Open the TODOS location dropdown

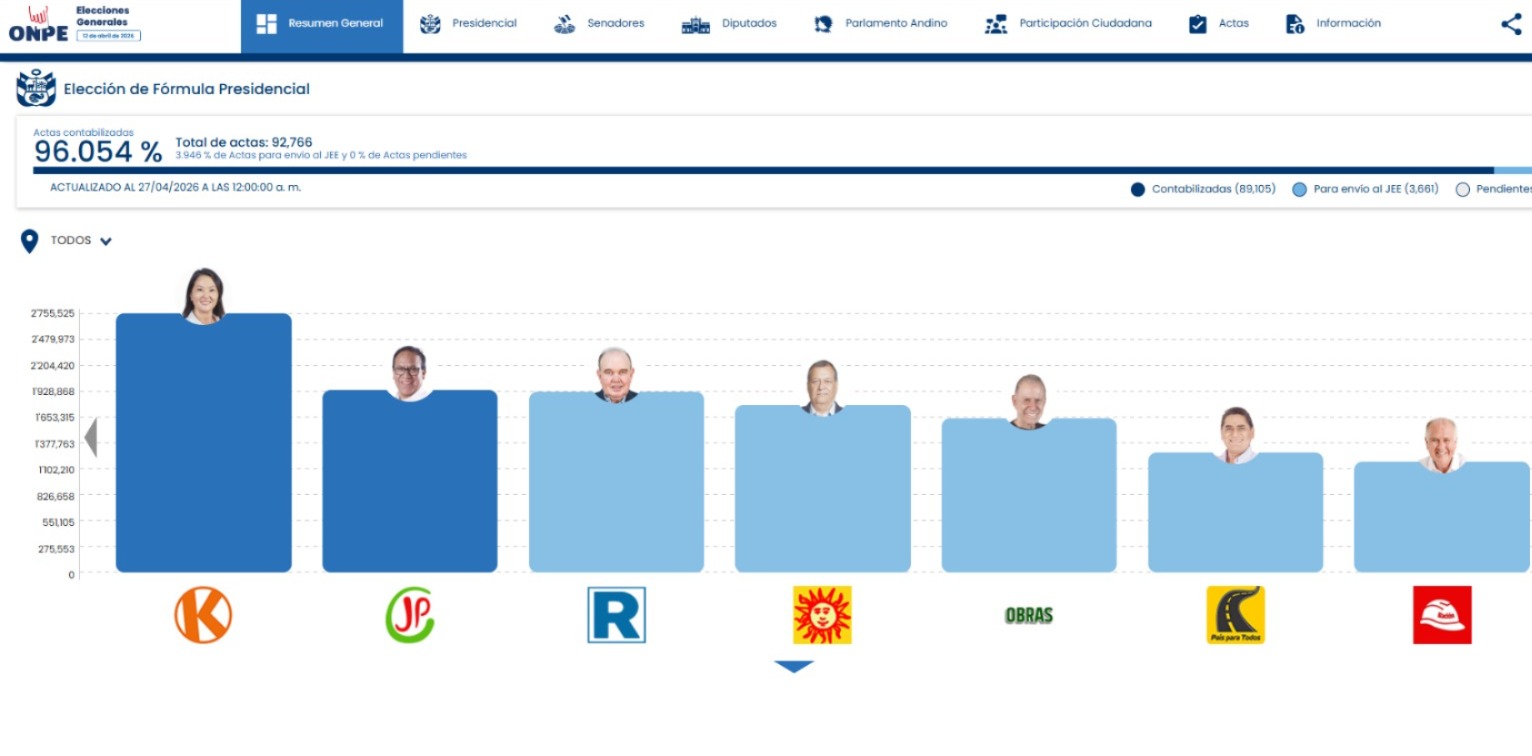click(x=67, y=241)
